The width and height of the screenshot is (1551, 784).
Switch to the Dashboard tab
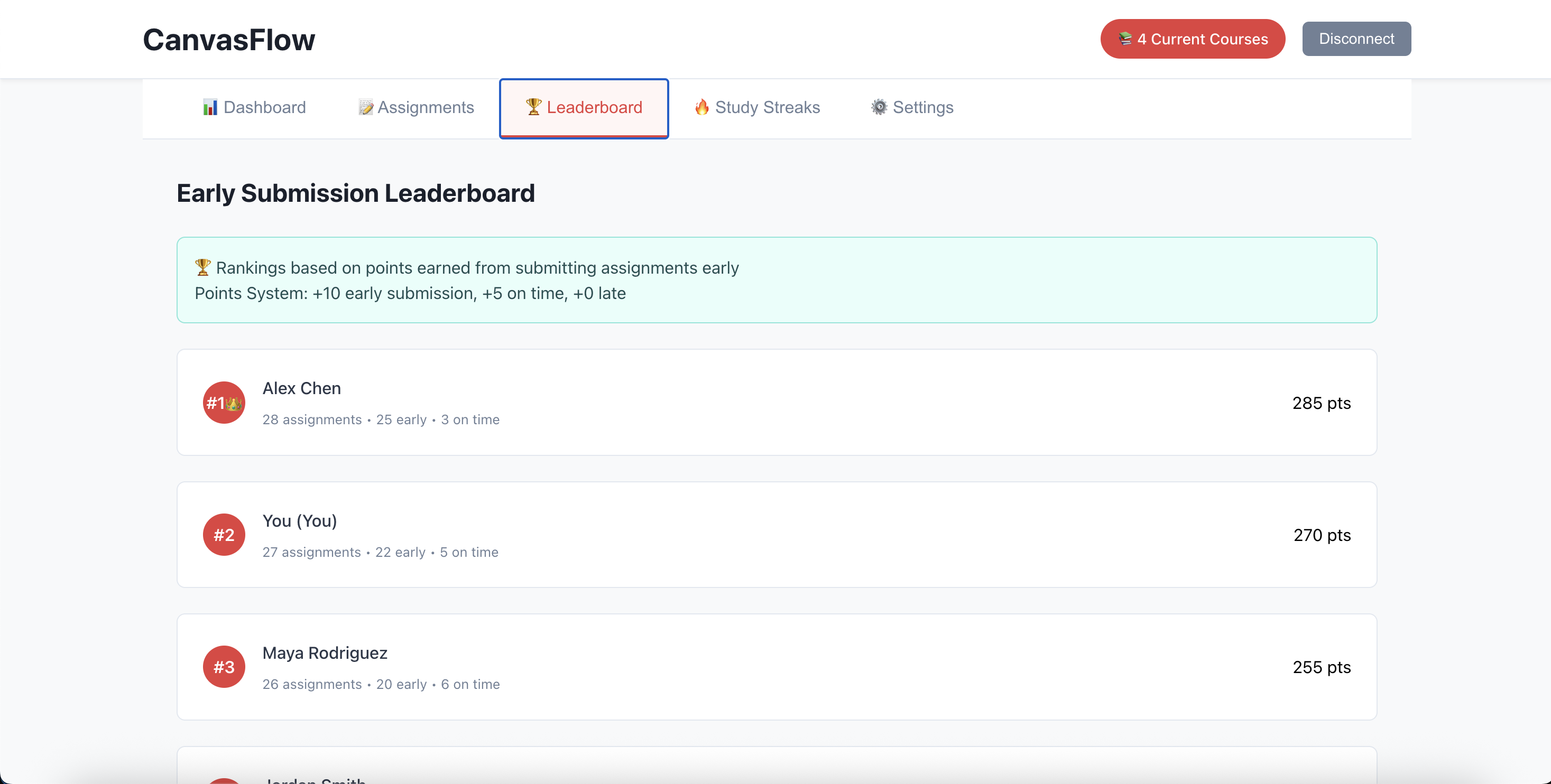(254, 107)
